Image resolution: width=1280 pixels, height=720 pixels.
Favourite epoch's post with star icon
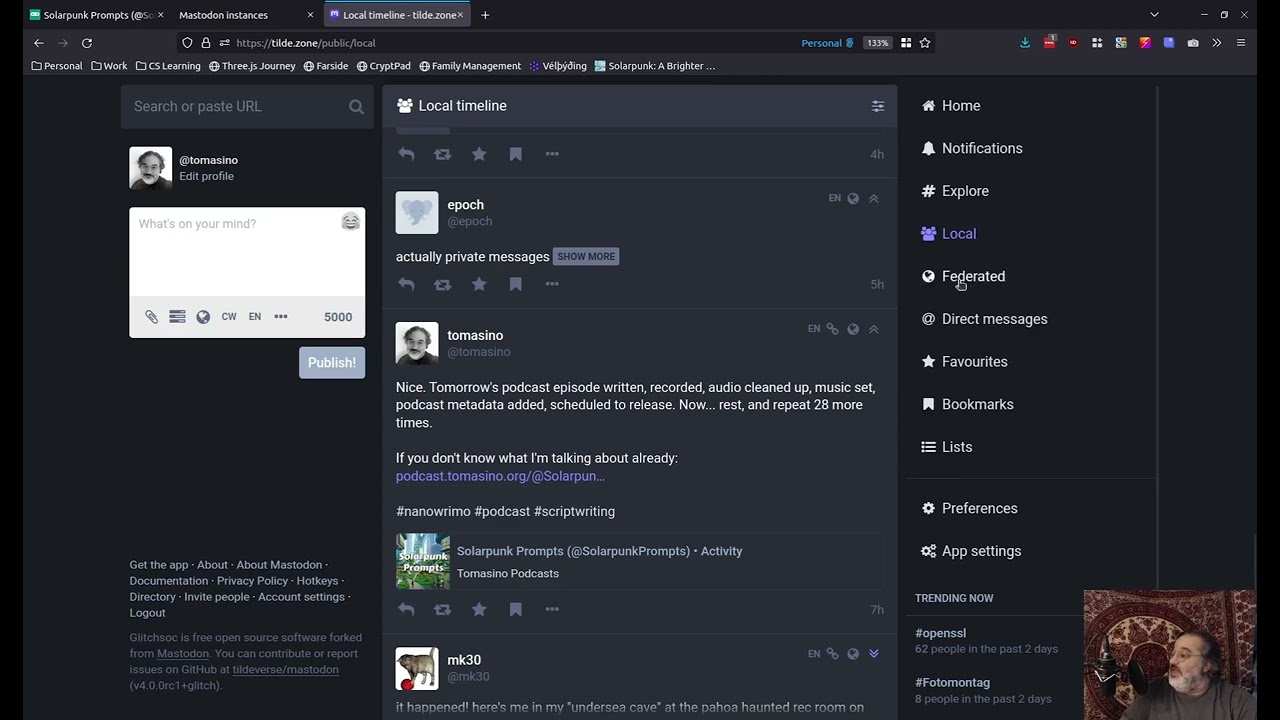click(479, 285)
